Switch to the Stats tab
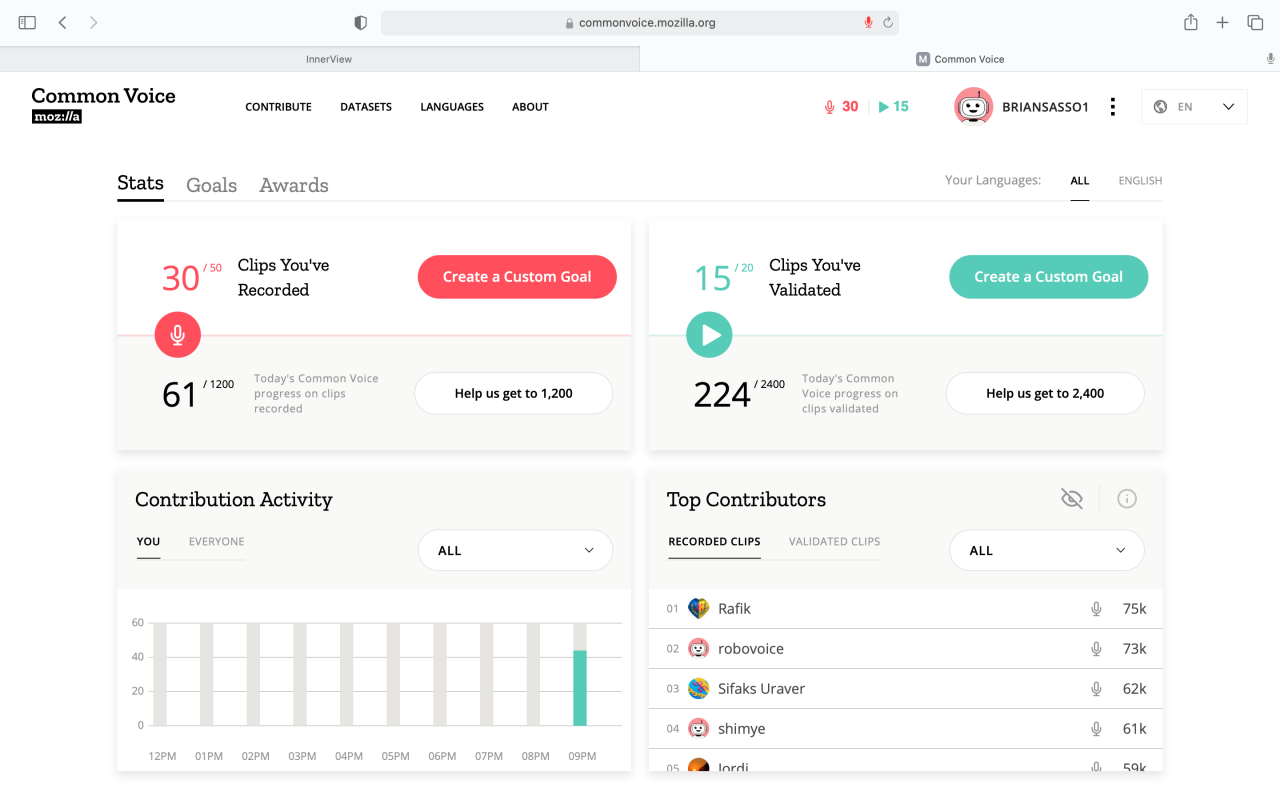 pos(140,183)
